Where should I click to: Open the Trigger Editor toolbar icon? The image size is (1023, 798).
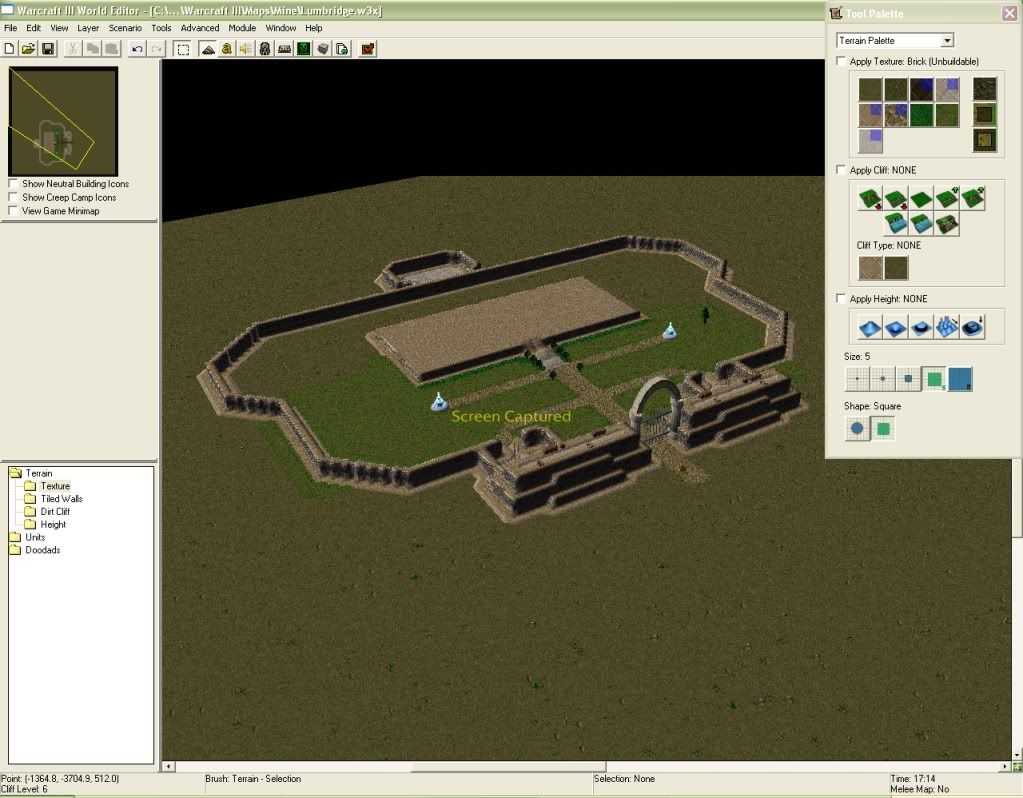(227, 49)
